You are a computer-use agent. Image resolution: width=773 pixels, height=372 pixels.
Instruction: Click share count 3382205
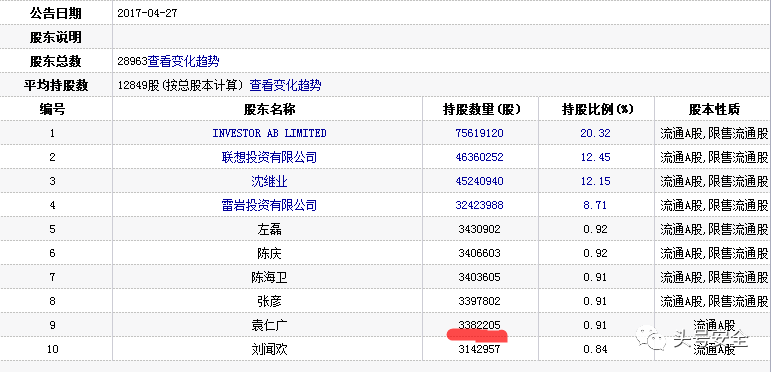point(480,325)
